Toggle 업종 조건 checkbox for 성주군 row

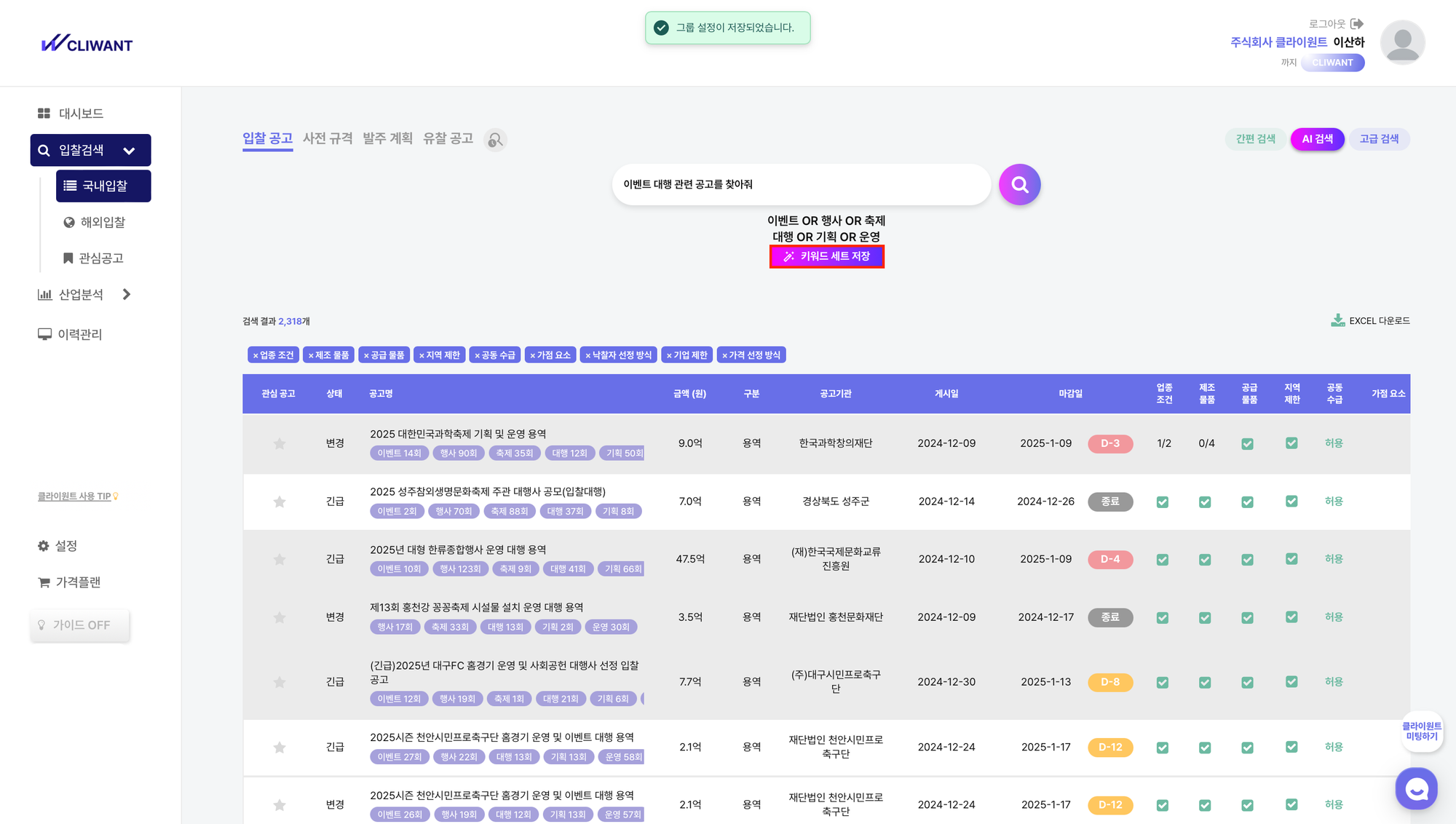pos(1163,502)
